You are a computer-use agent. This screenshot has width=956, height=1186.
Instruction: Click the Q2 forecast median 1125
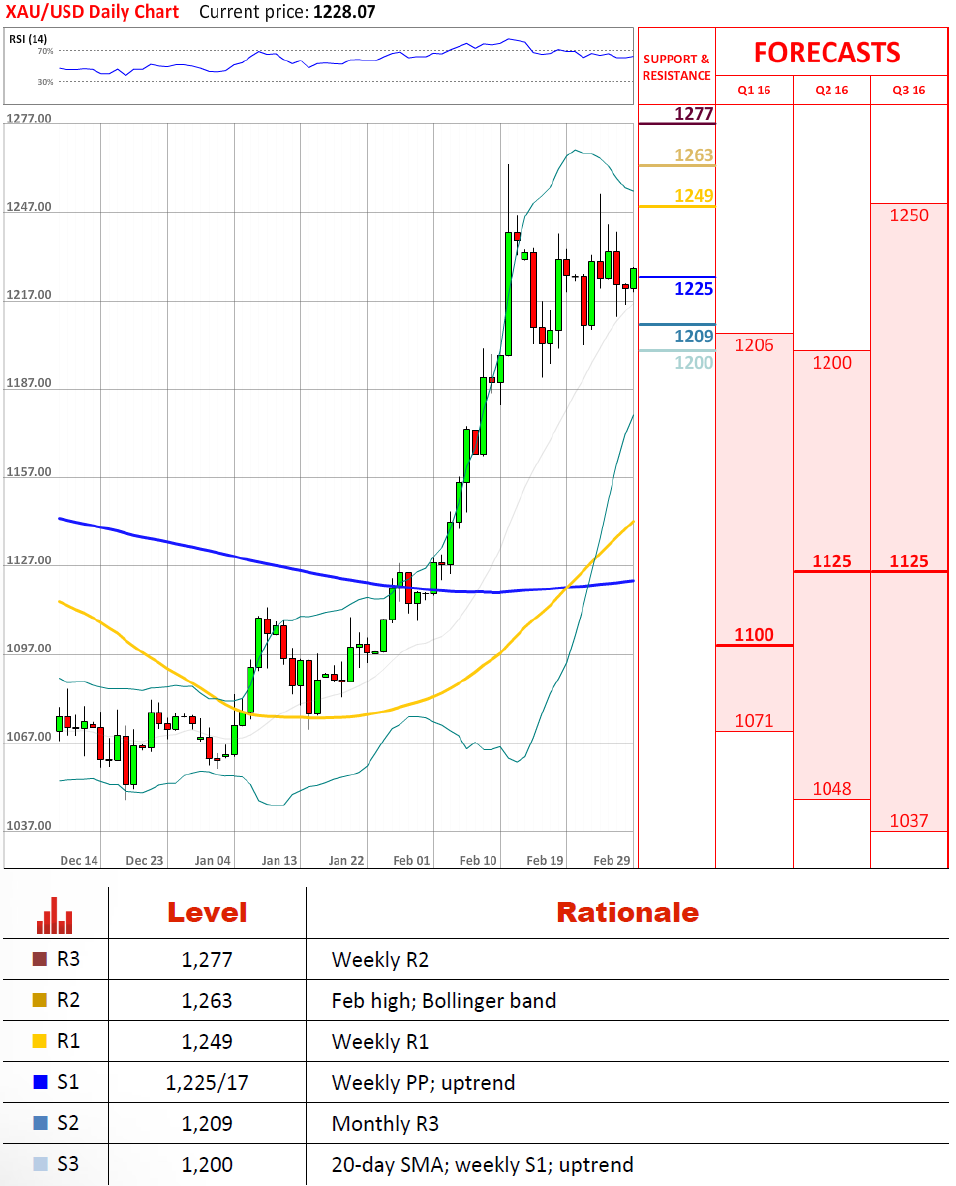pos(832,561)
